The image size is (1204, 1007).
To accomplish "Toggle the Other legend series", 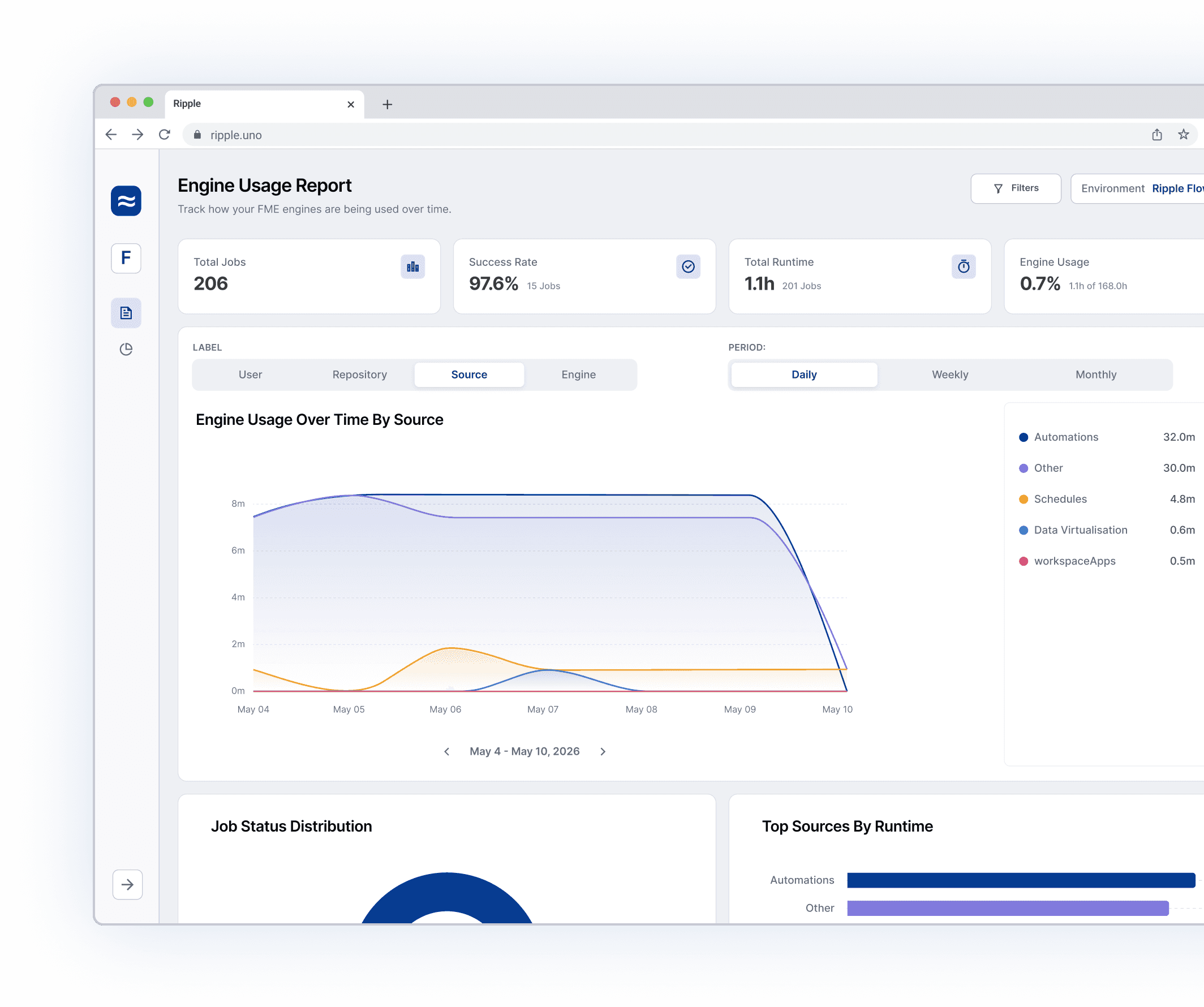I will click(x=1107, y=468).
